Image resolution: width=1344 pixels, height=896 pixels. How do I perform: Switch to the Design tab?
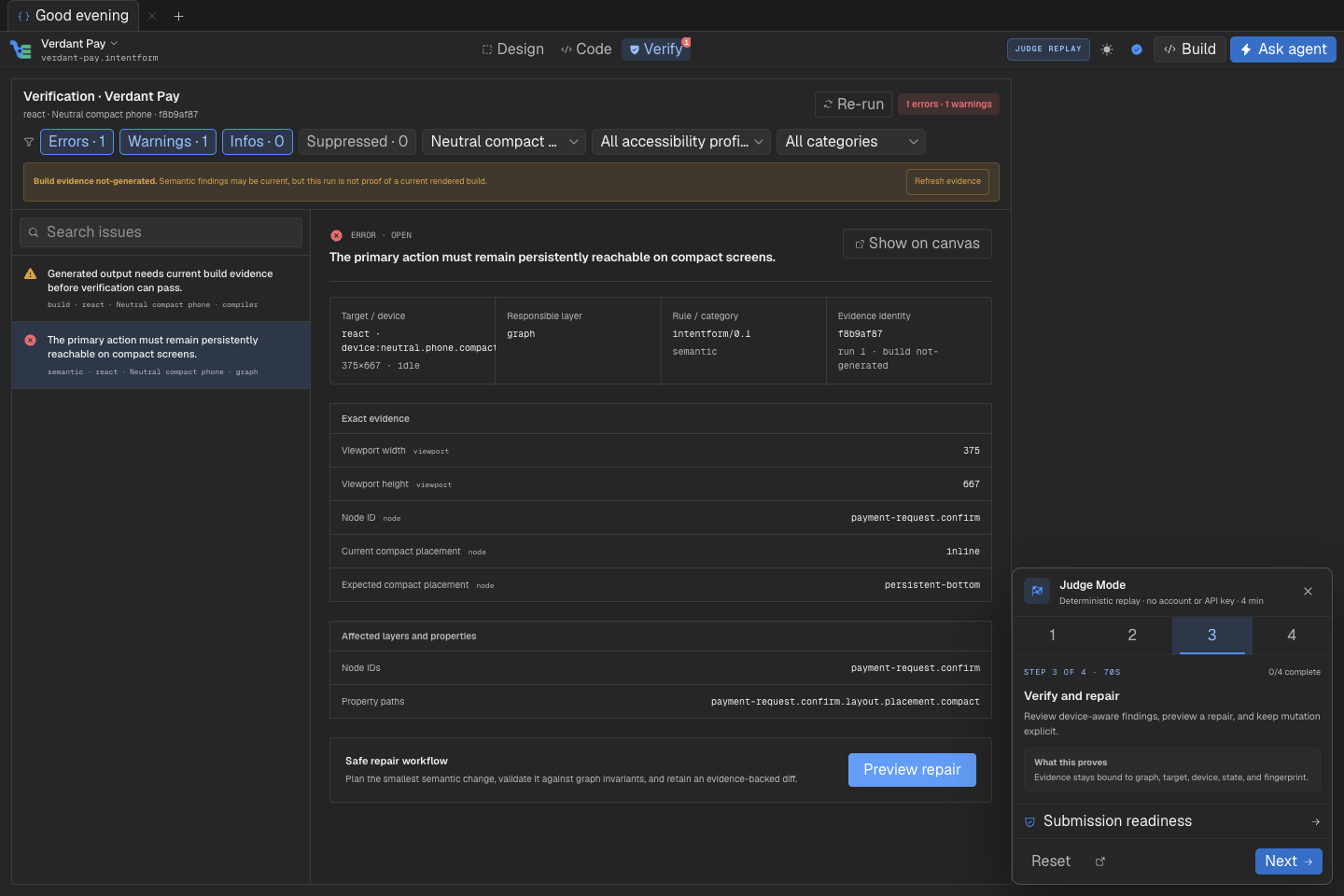(512, 49)
